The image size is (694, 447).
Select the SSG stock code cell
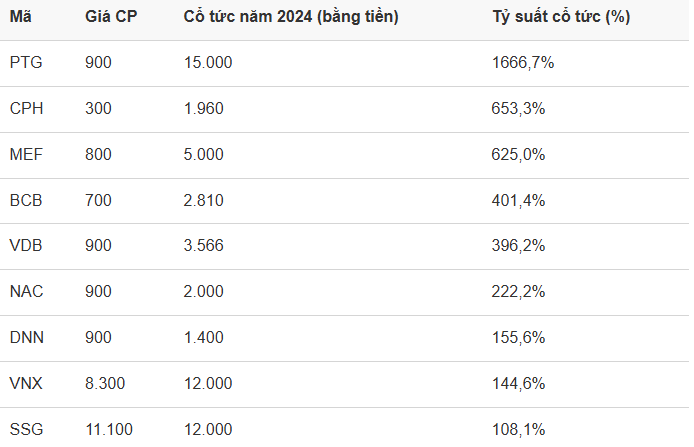tap(27, 429)
